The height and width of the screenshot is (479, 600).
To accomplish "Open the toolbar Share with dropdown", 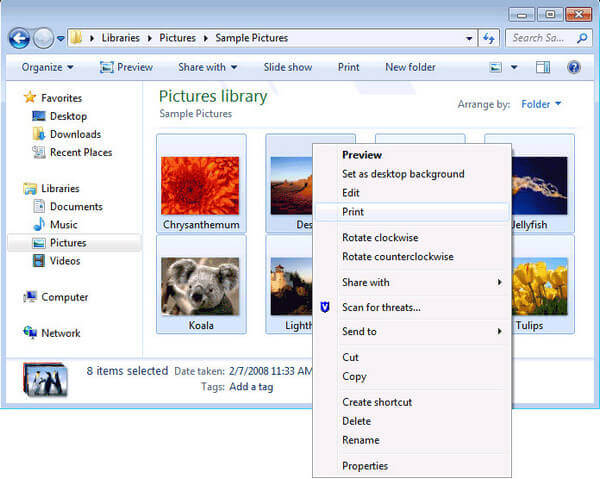I will [x=207, y=67].
